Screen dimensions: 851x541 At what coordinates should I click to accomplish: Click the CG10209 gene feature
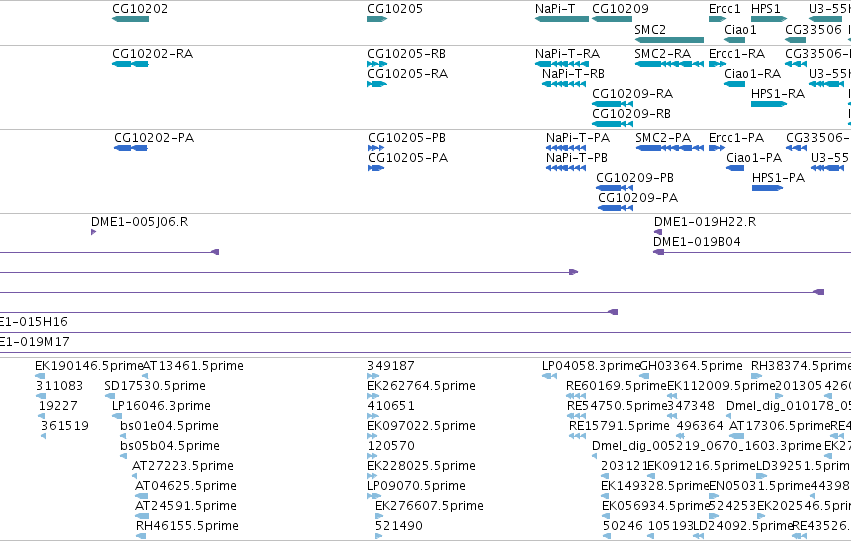[612, 19]
